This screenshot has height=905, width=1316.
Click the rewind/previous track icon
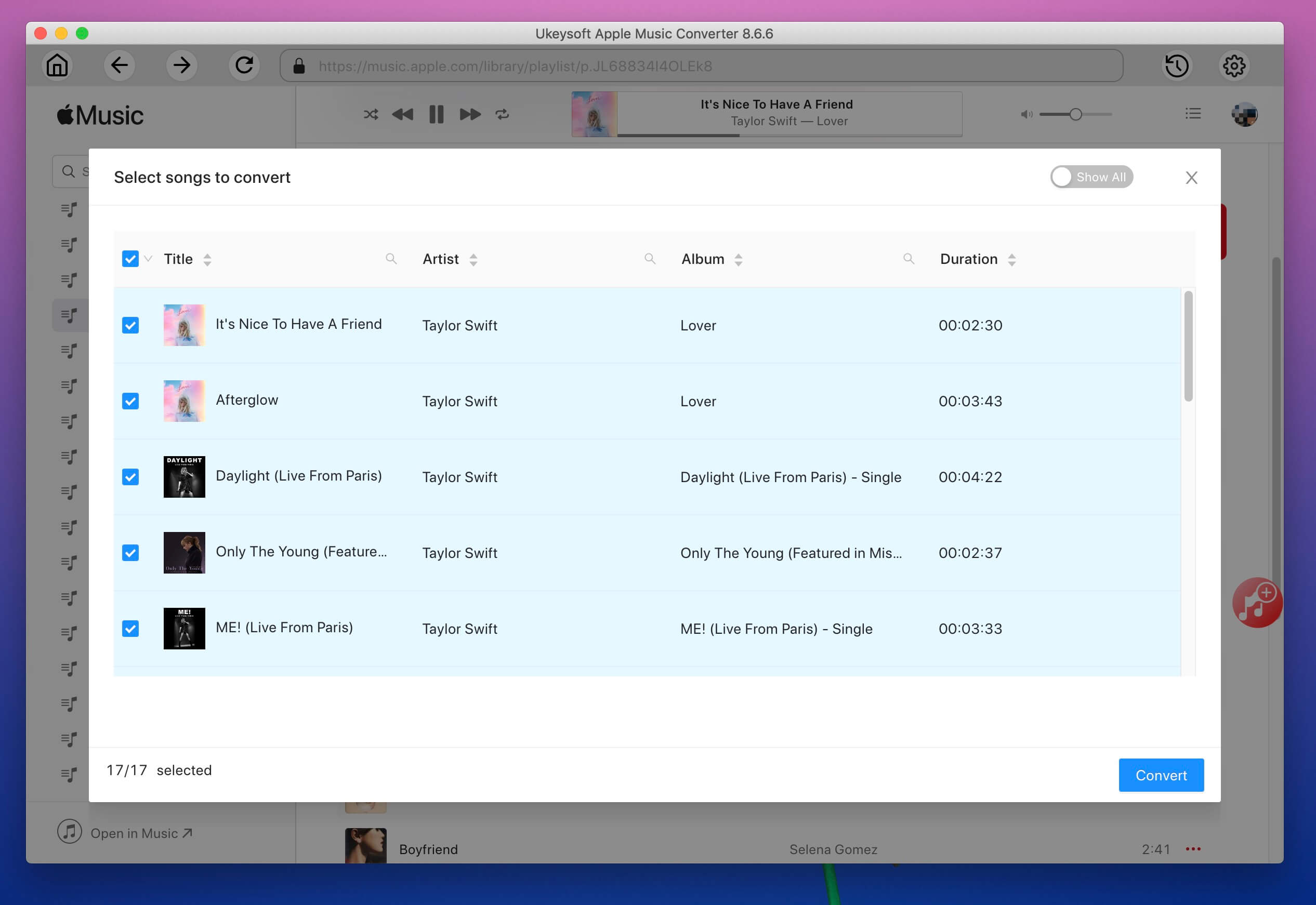[402, 113]
